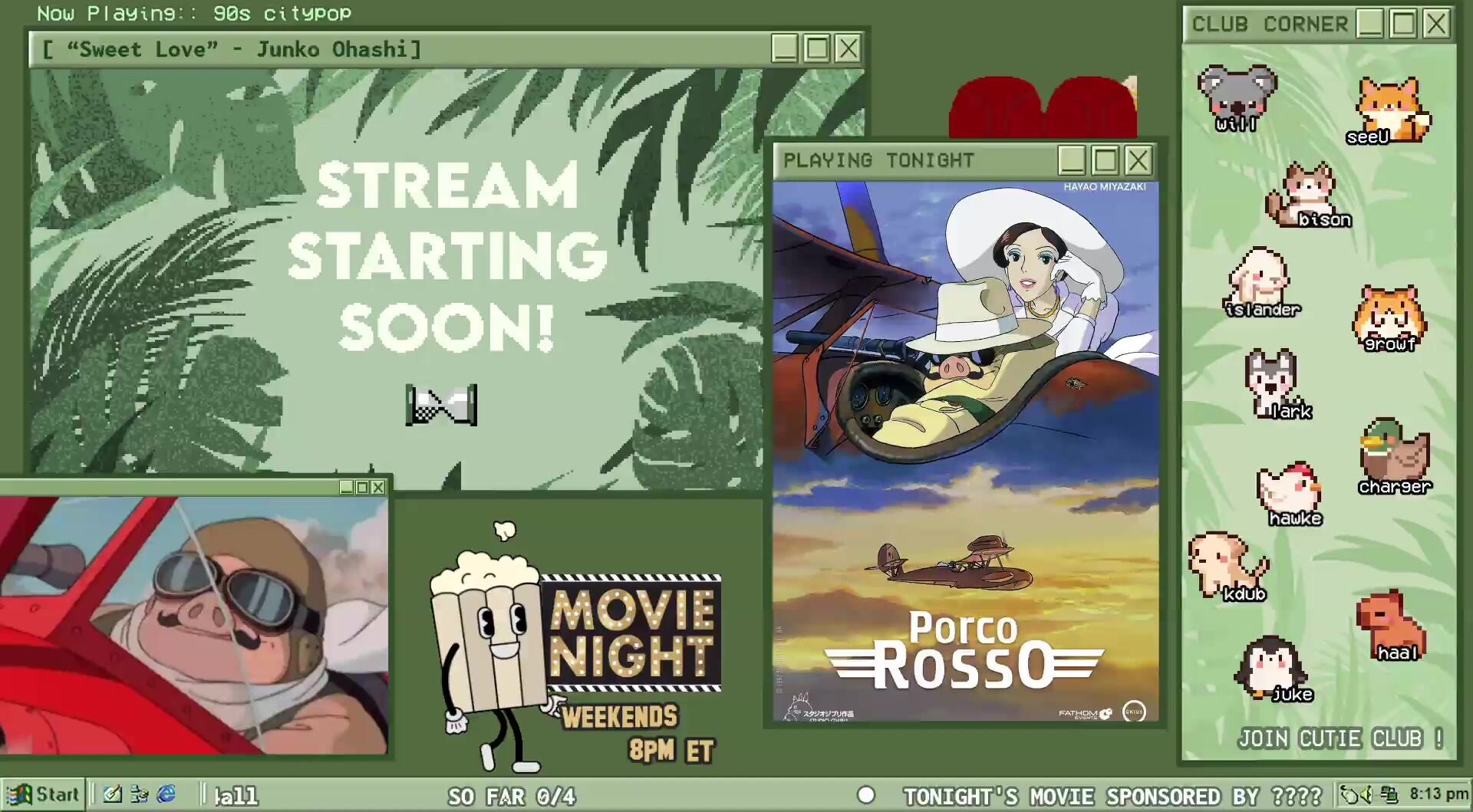Pick the mallard duck avatar labeled charger
1473x812 pixels.
[x=1394, y=456]
